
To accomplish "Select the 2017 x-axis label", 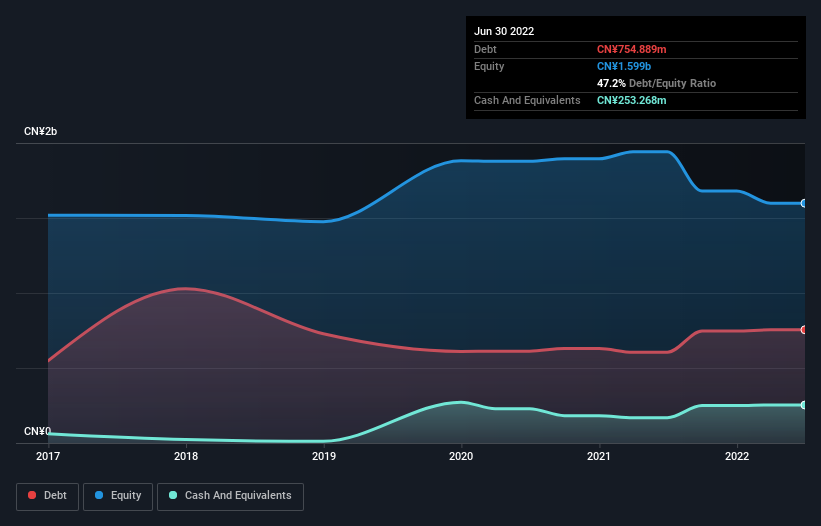I will (x=48, y=456).
